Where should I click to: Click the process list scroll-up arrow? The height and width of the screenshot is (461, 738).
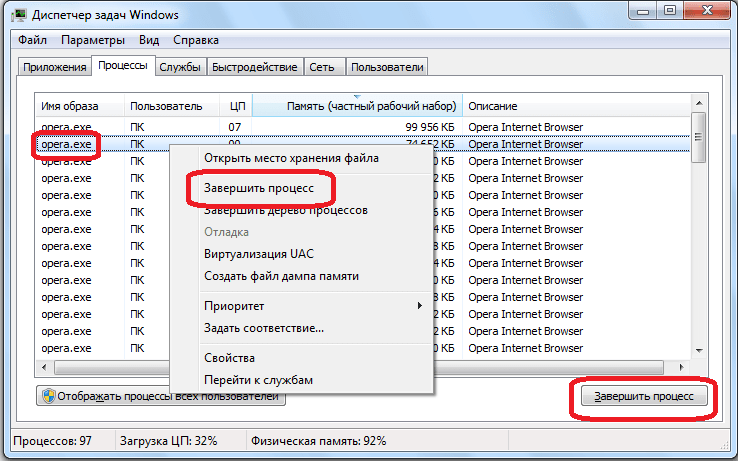pos(699,103)
